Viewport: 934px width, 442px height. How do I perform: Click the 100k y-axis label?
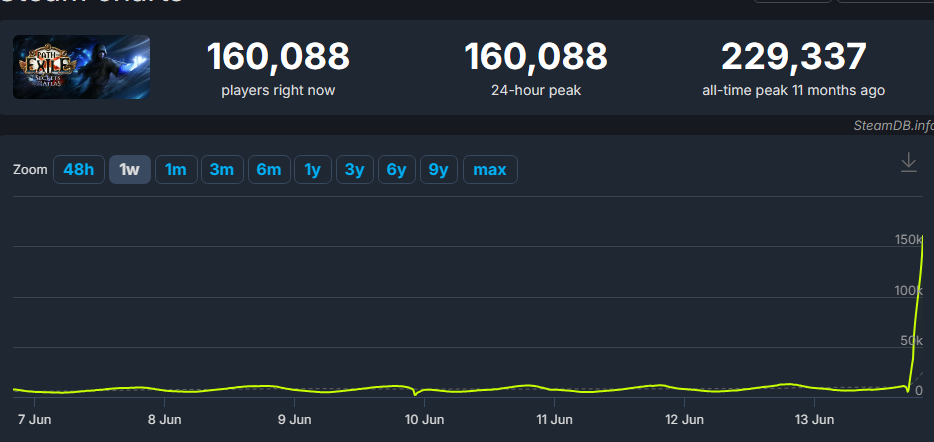pyautogui.click(x=909, y=290)
